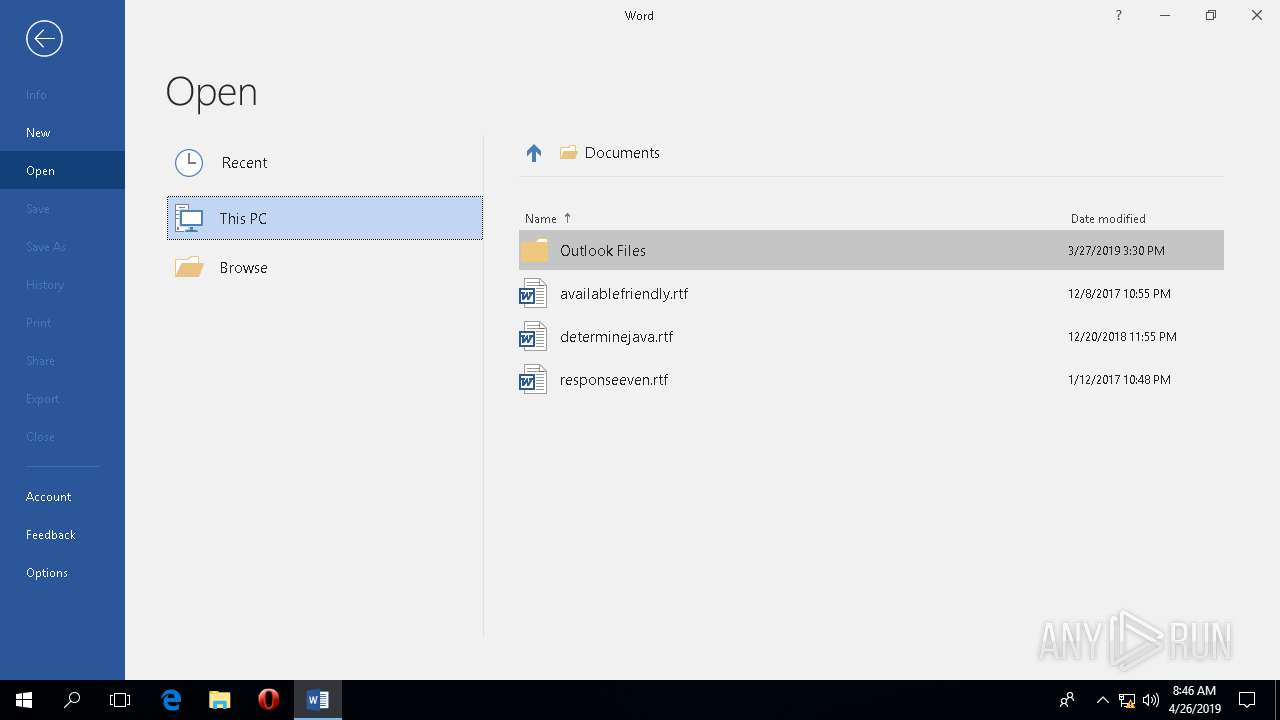The image size is (1280, 720).
Task: Show hidden tray icons chevron
Action: pyautogui.click(x=1102, y=700)
